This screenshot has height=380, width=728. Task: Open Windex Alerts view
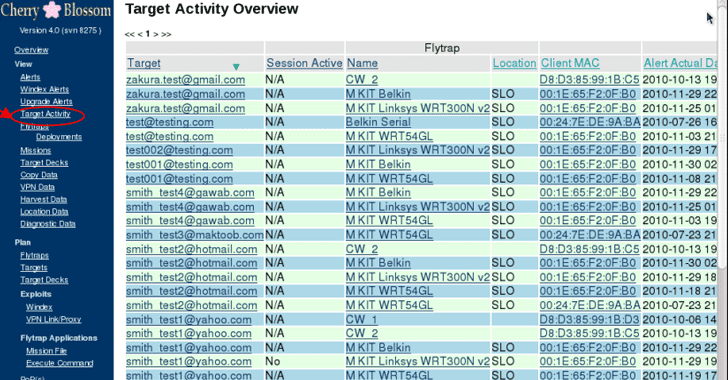click(x=45, y=89)
